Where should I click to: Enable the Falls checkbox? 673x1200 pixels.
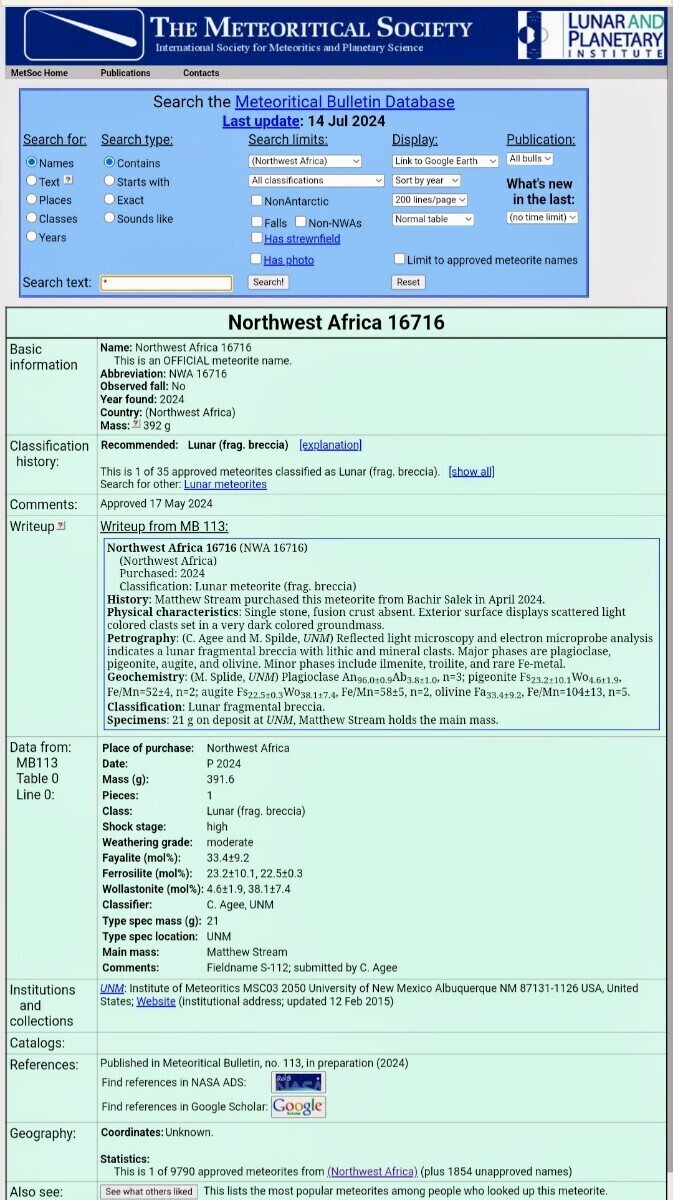(257, 222)
